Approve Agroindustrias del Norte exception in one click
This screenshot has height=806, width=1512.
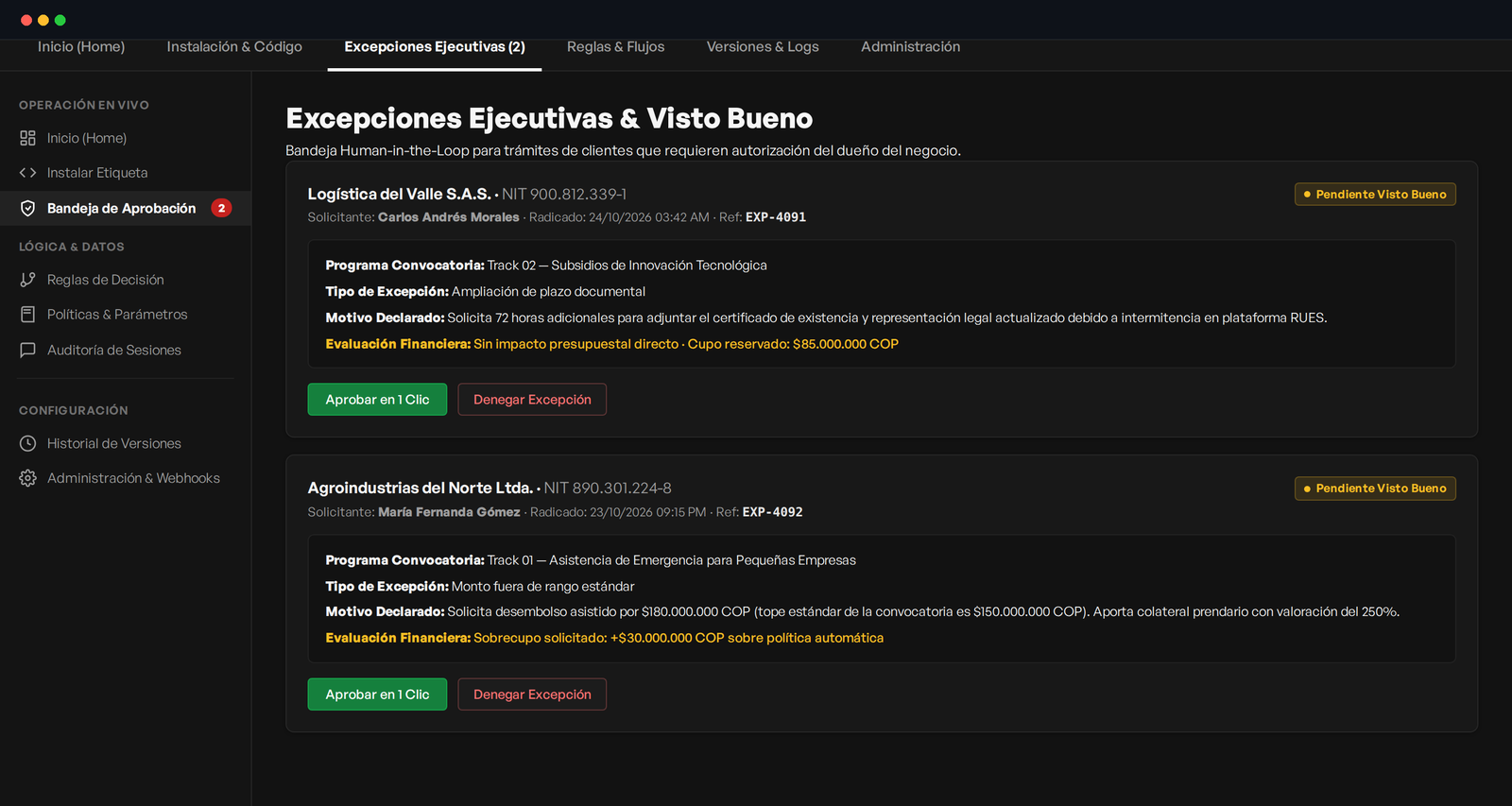tap(377, 695)
